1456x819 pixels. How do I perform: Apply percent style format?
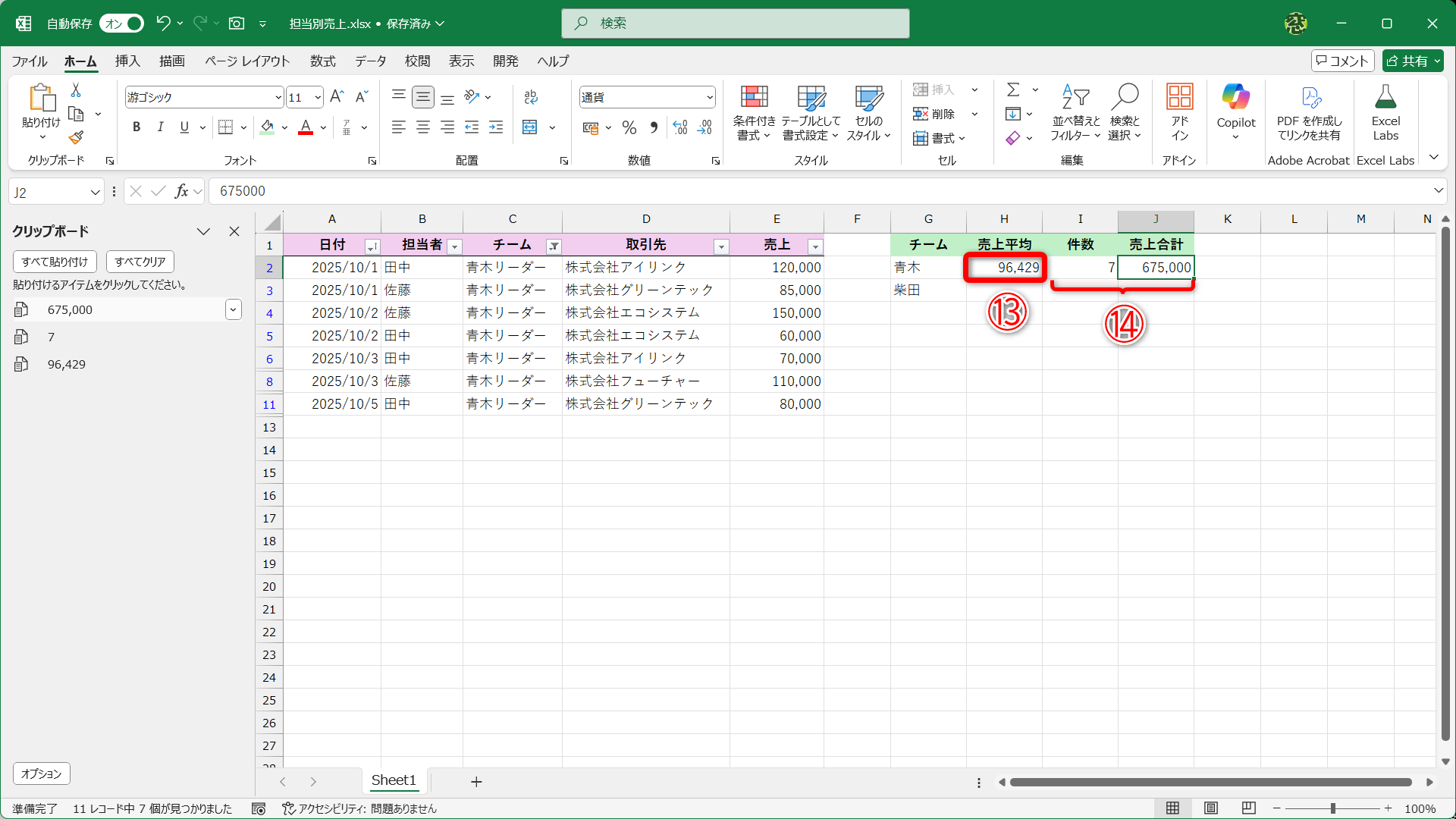(629, 127)
